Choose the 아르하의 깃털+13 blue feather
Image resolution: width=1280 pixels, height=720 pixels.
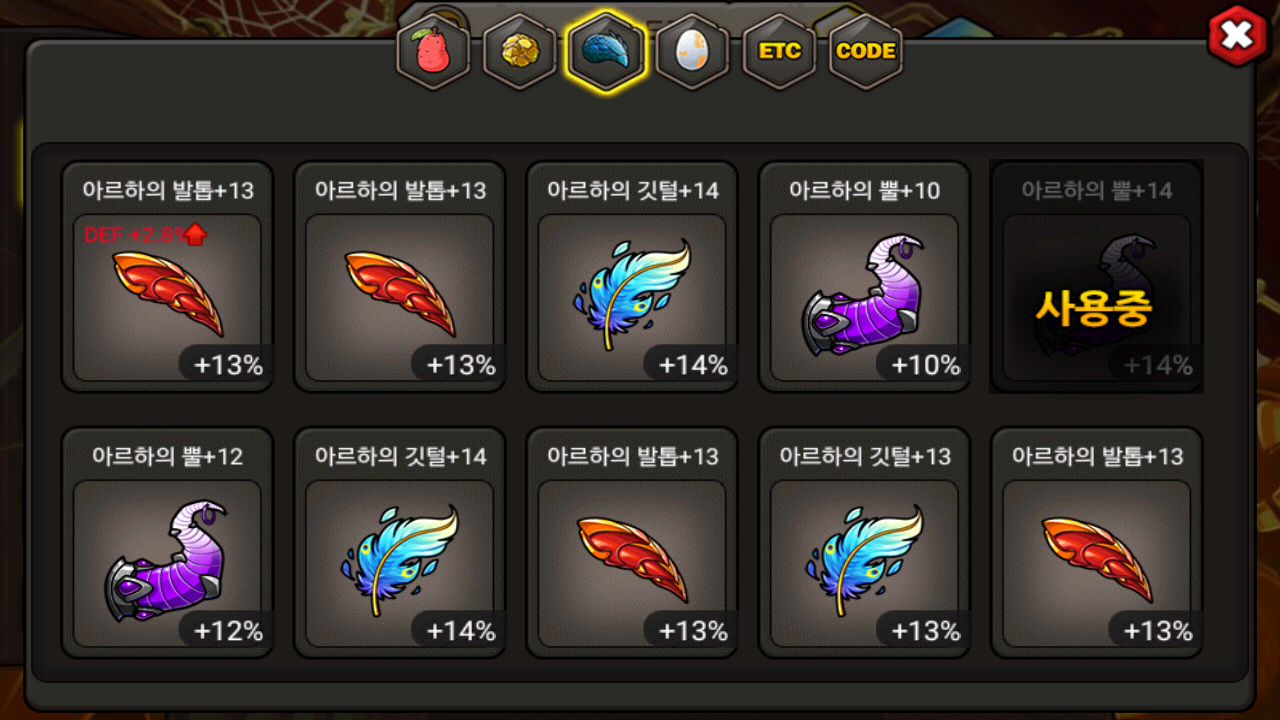(864, 543)
